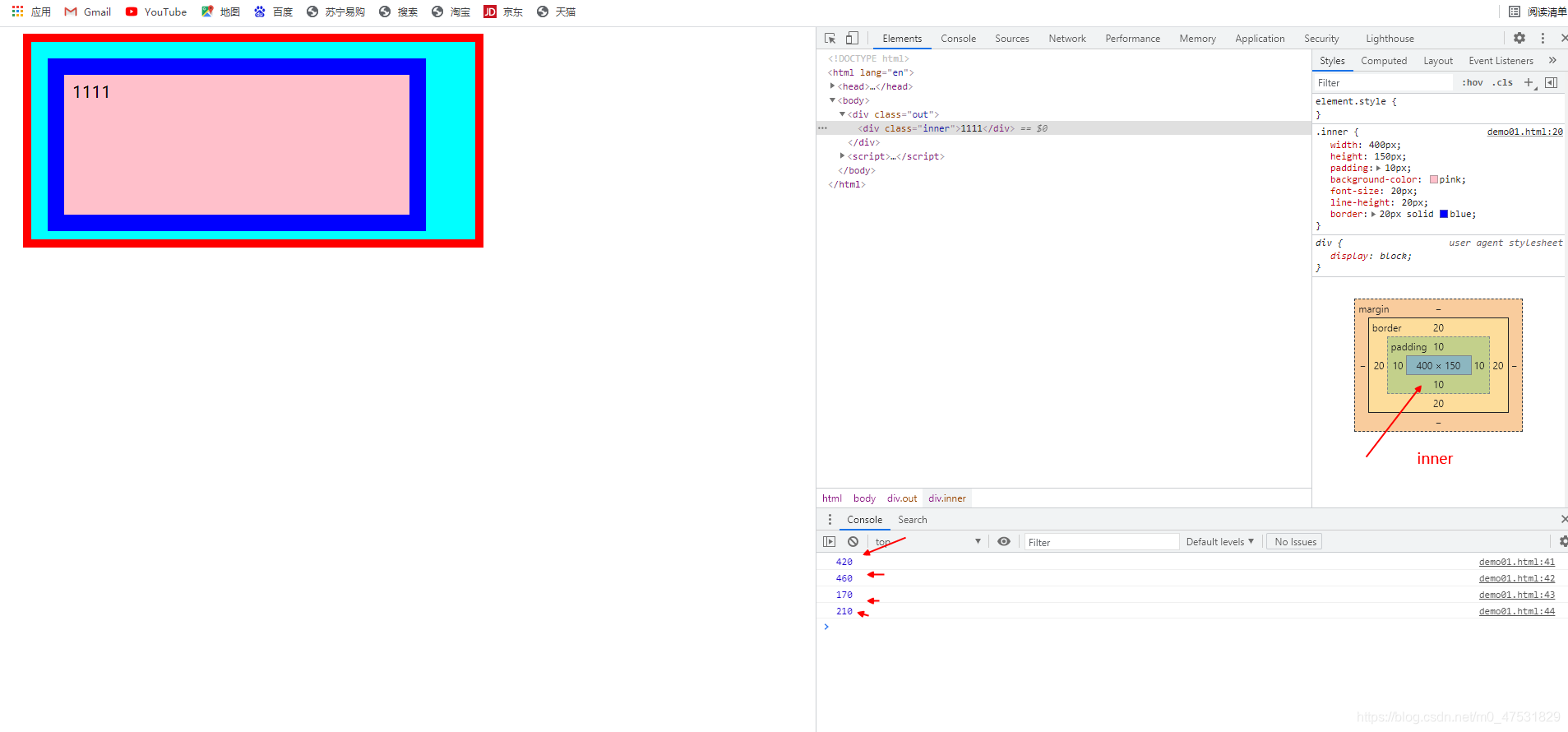Click the blue border color swatch
Screen dimensions: 1568x732
tap(1444, 214)
